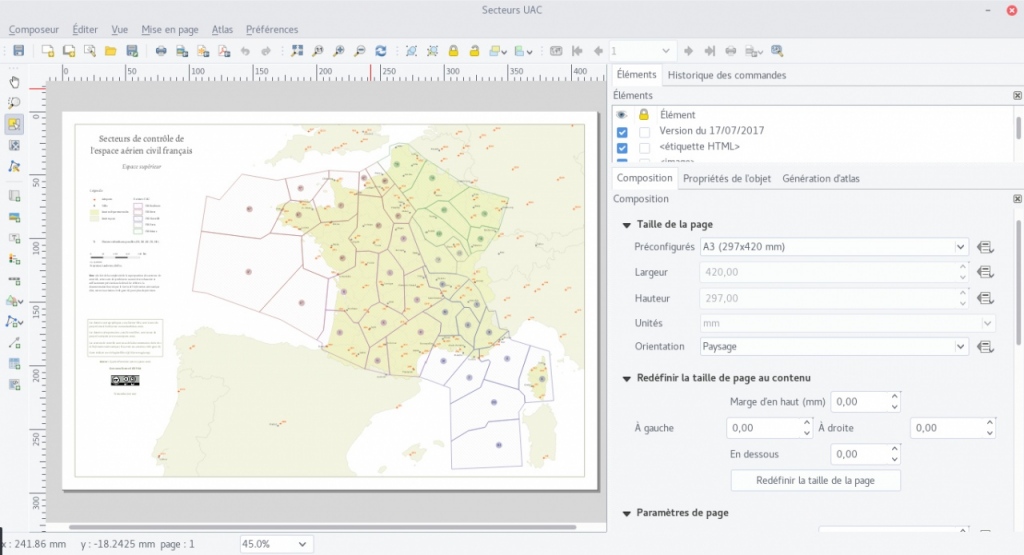Select the Move item tool
Screen dimensions: 1024x555
click(14, 124)
